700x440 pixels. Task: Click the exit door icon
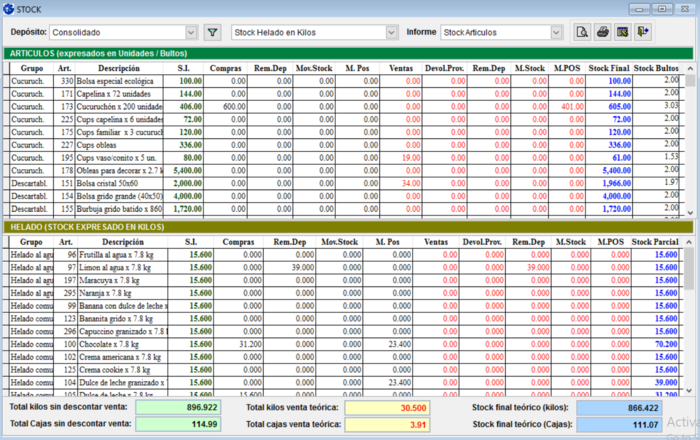(x=643, y=32)
